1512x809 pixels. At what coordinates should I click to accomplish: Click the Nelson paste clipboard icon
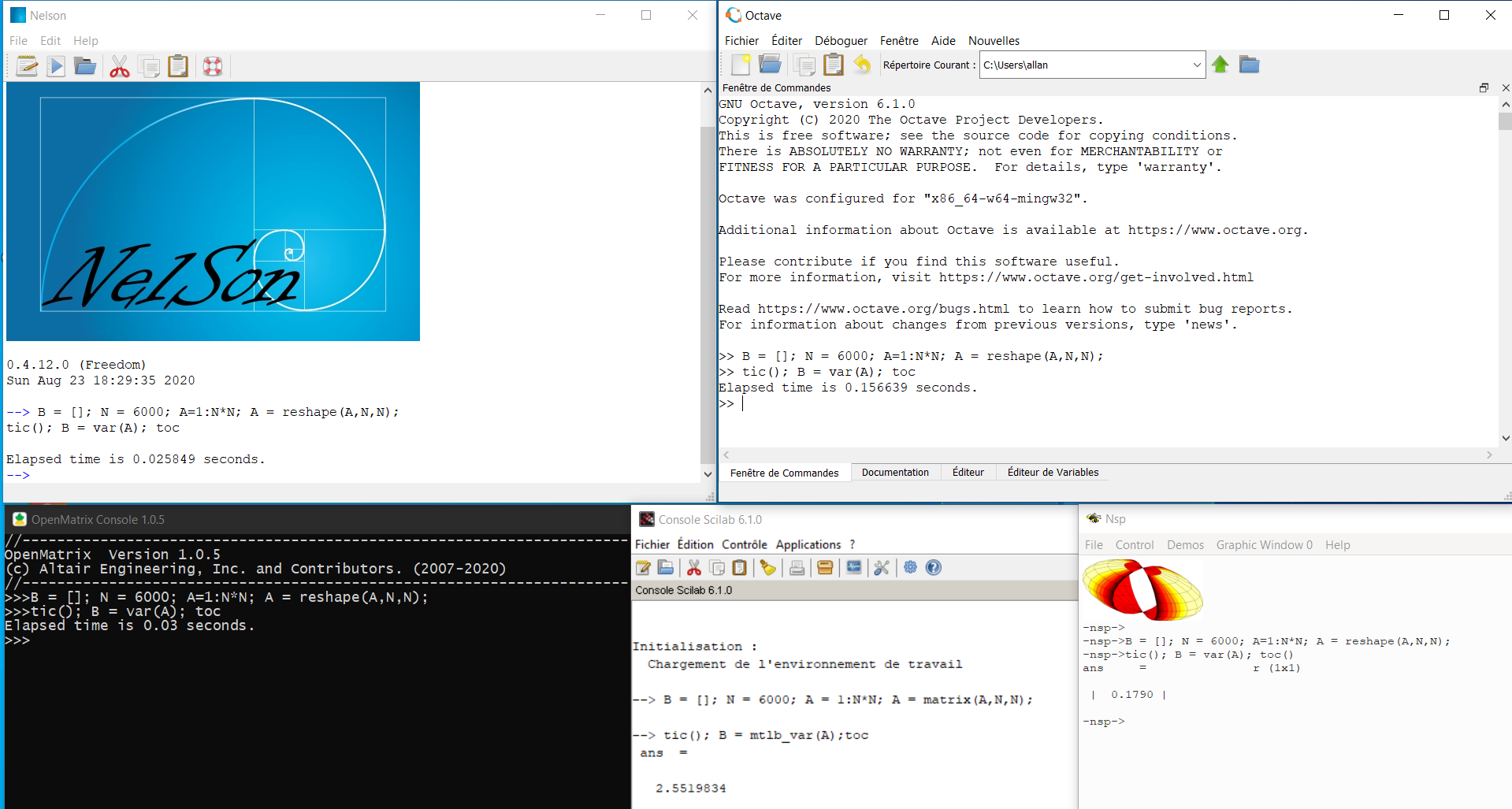pyautogui.click(x=178, y=66)
